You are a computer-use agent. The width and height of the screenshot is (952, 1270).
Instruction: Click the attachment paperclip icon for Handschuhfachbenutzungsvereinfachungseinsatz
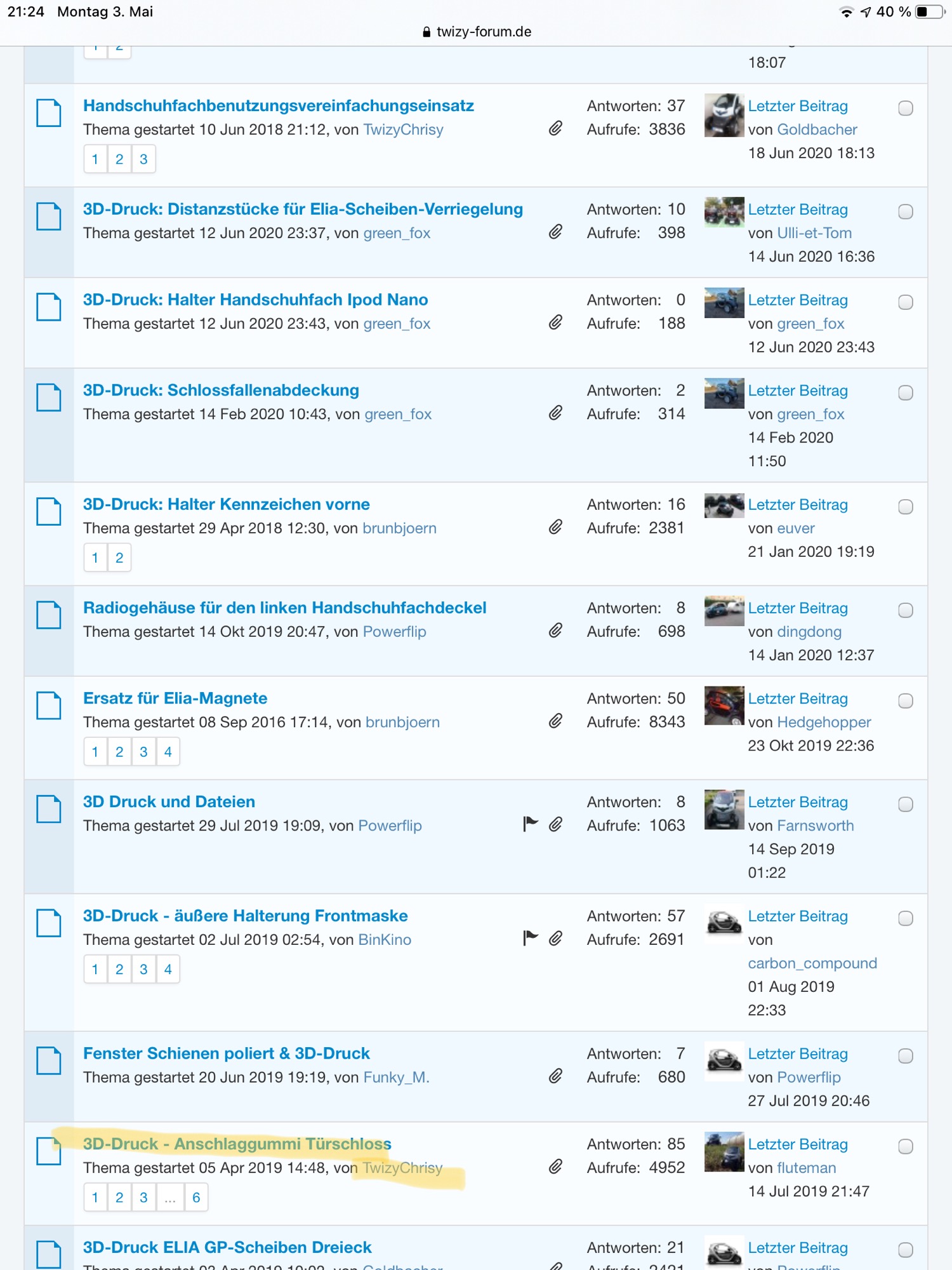tap(555, 129)
